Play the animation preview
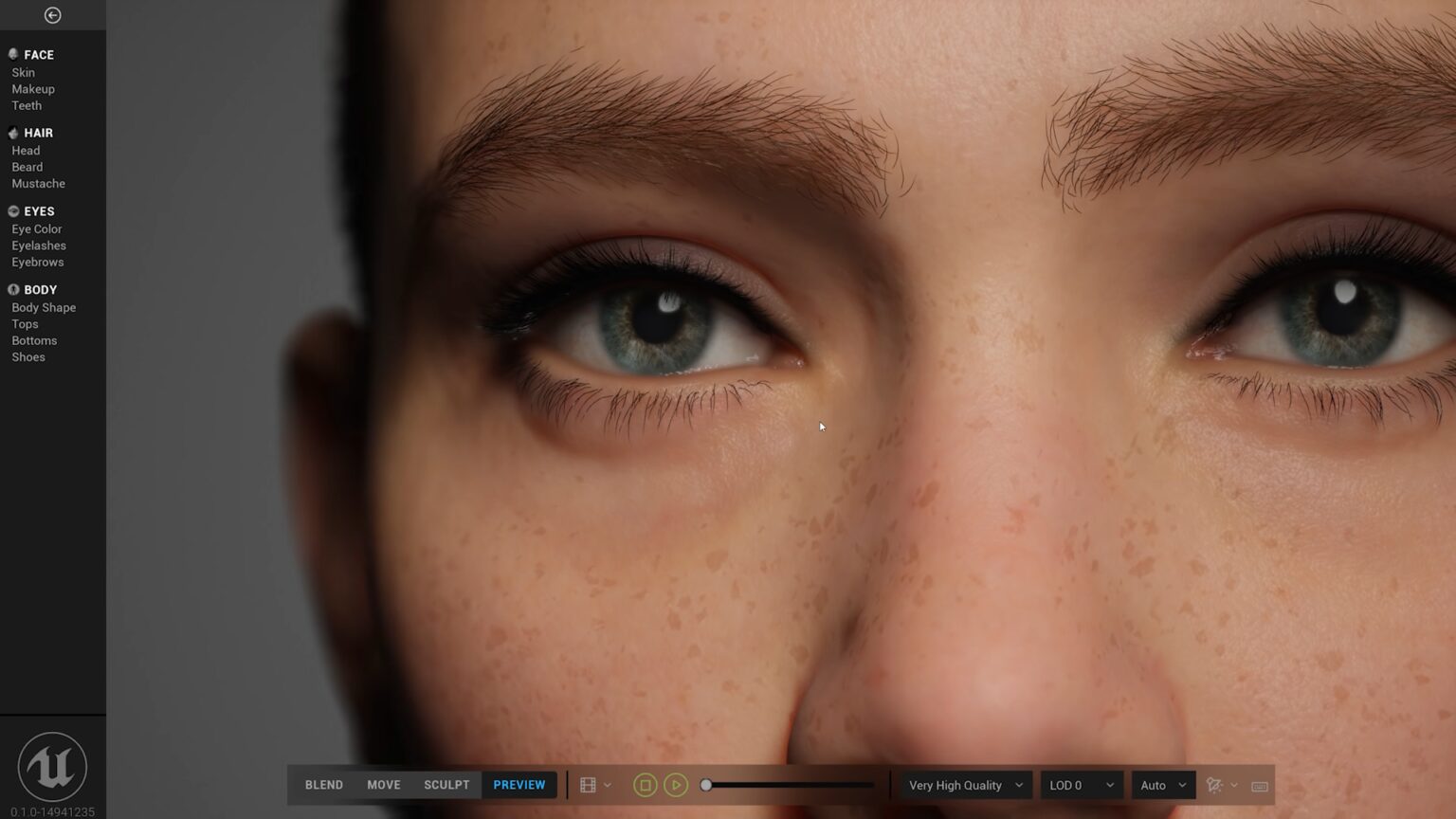Image resolution: width=1456 pixels, height=819 pixels. coord(676,785)
